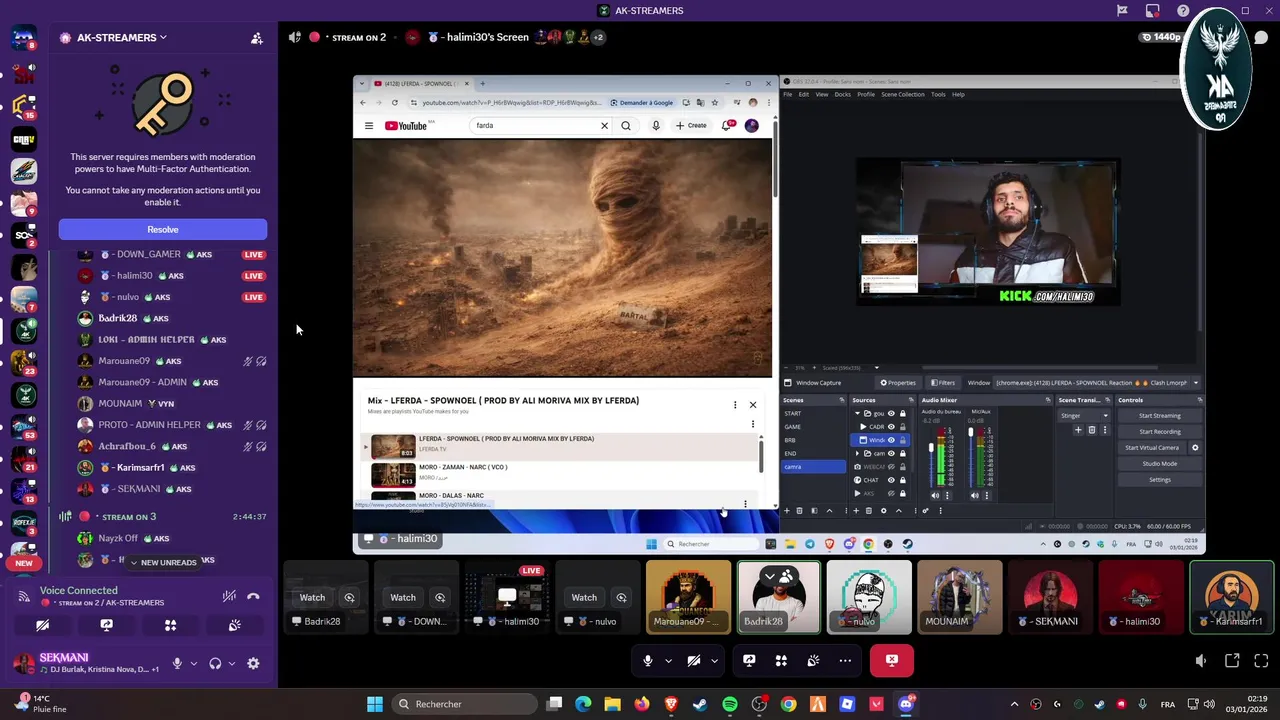Click the invite members icon
Screen dimensions: 1280x720
pos(257,38)
